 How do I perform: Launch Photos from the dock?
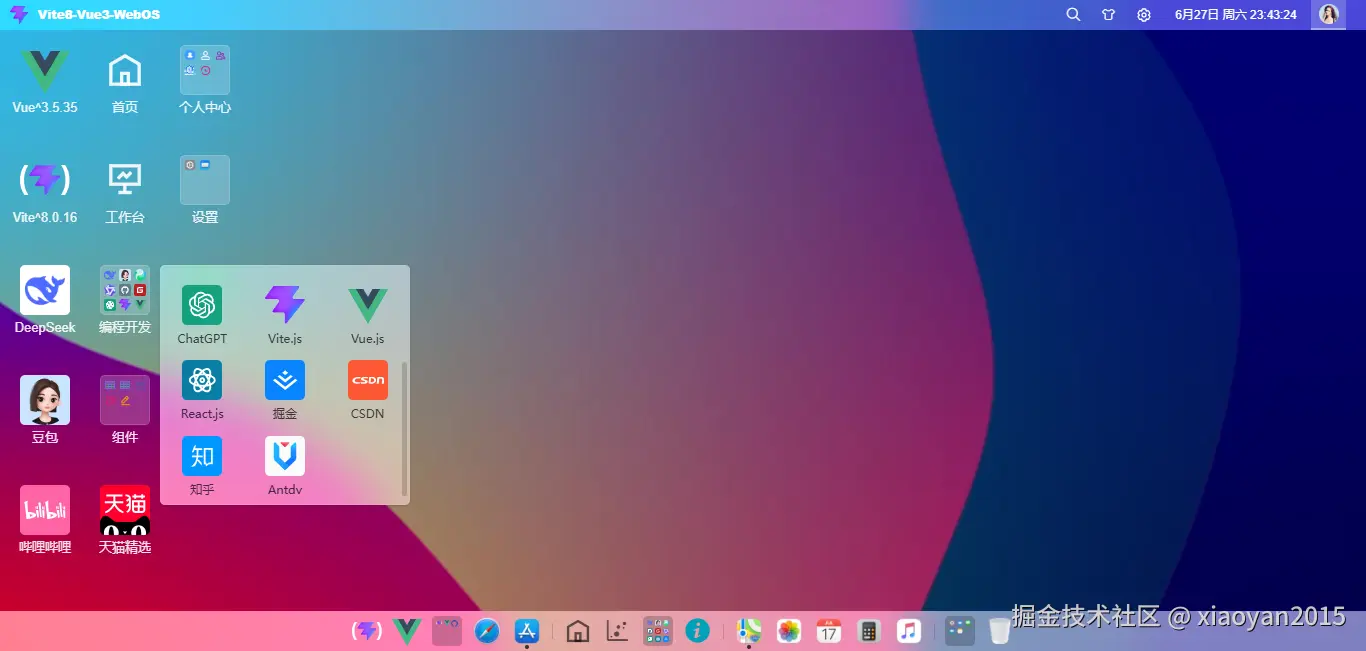789,631
